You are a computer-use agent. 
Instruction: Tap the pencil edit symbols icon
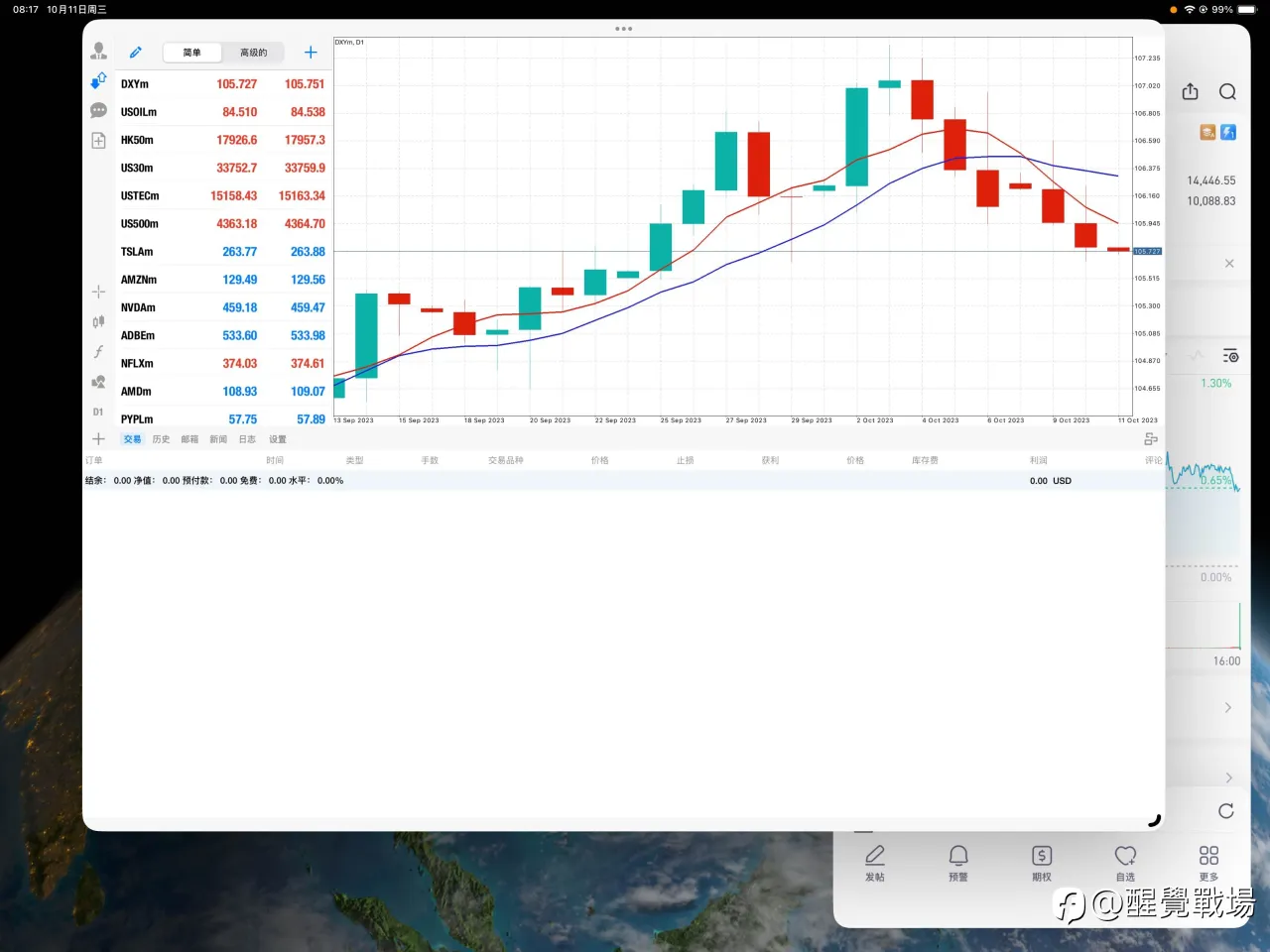pos(136,52)
